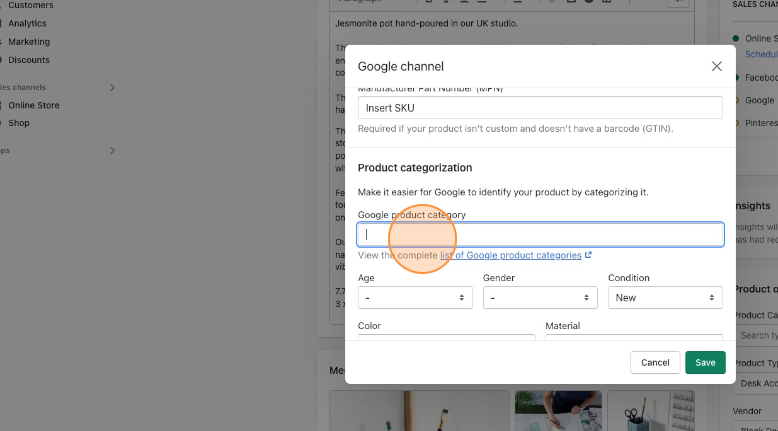778x431 pixels.
Task: Click the Required MPN helper text
Action: click(515, 128)
